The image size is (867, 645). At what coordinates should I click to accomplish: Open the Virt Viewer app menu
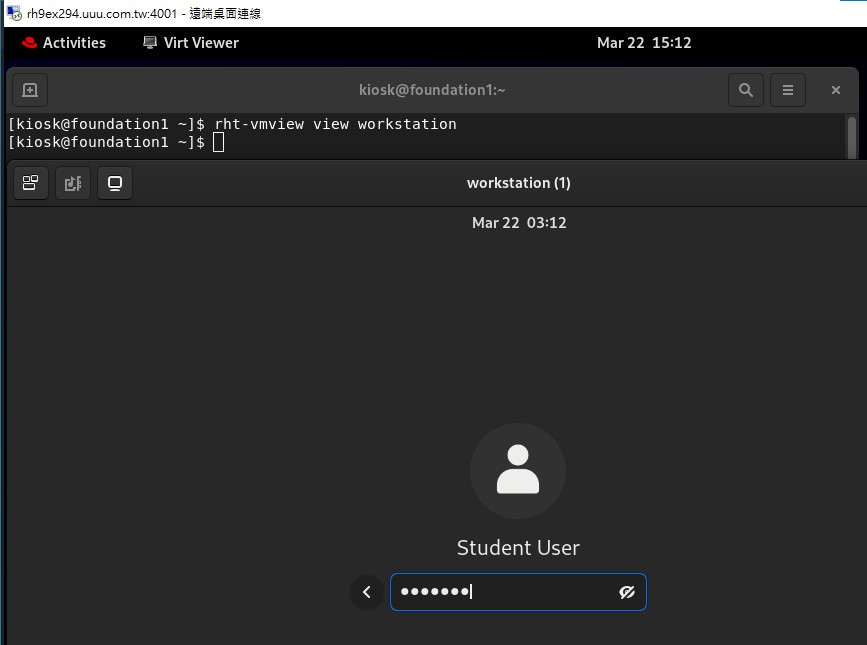click(191, 43)
